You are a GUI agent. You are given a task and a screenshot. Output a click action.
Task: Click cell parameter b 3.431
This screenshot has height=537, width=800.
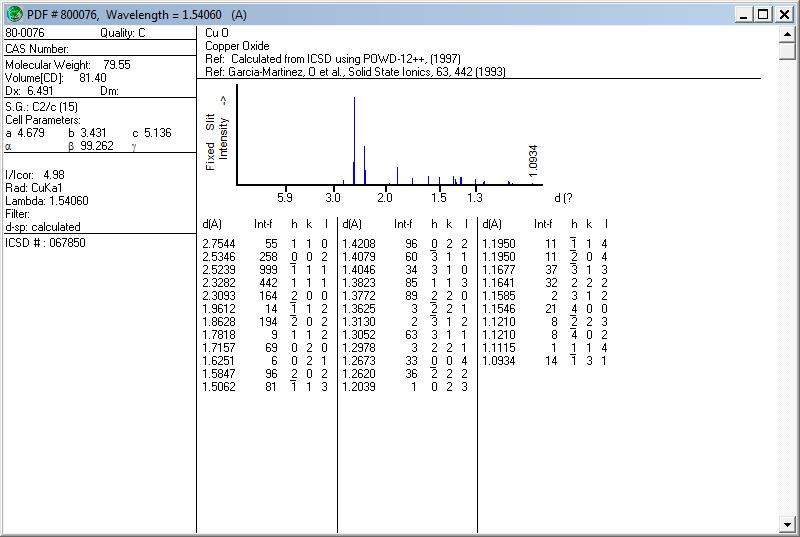(x=87, y=133)
